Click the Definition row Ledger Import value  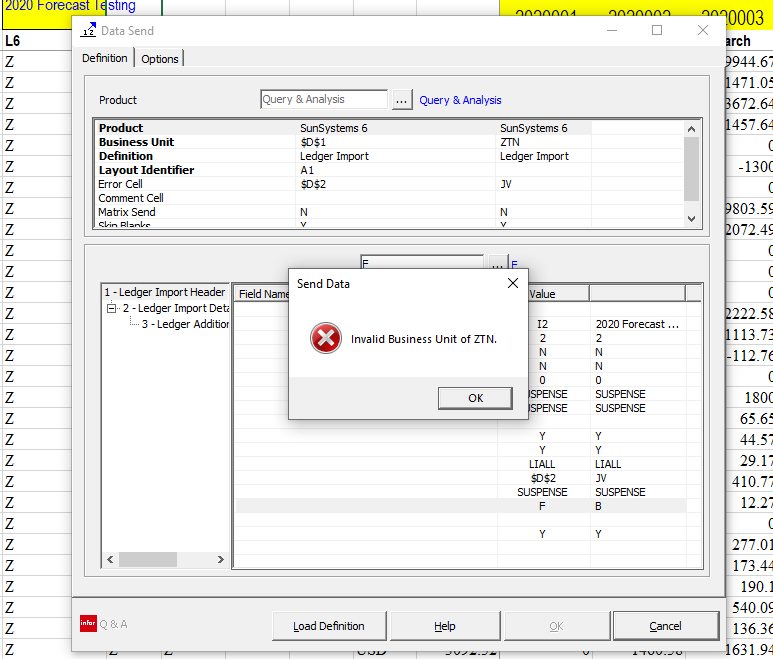coord(334,156)
